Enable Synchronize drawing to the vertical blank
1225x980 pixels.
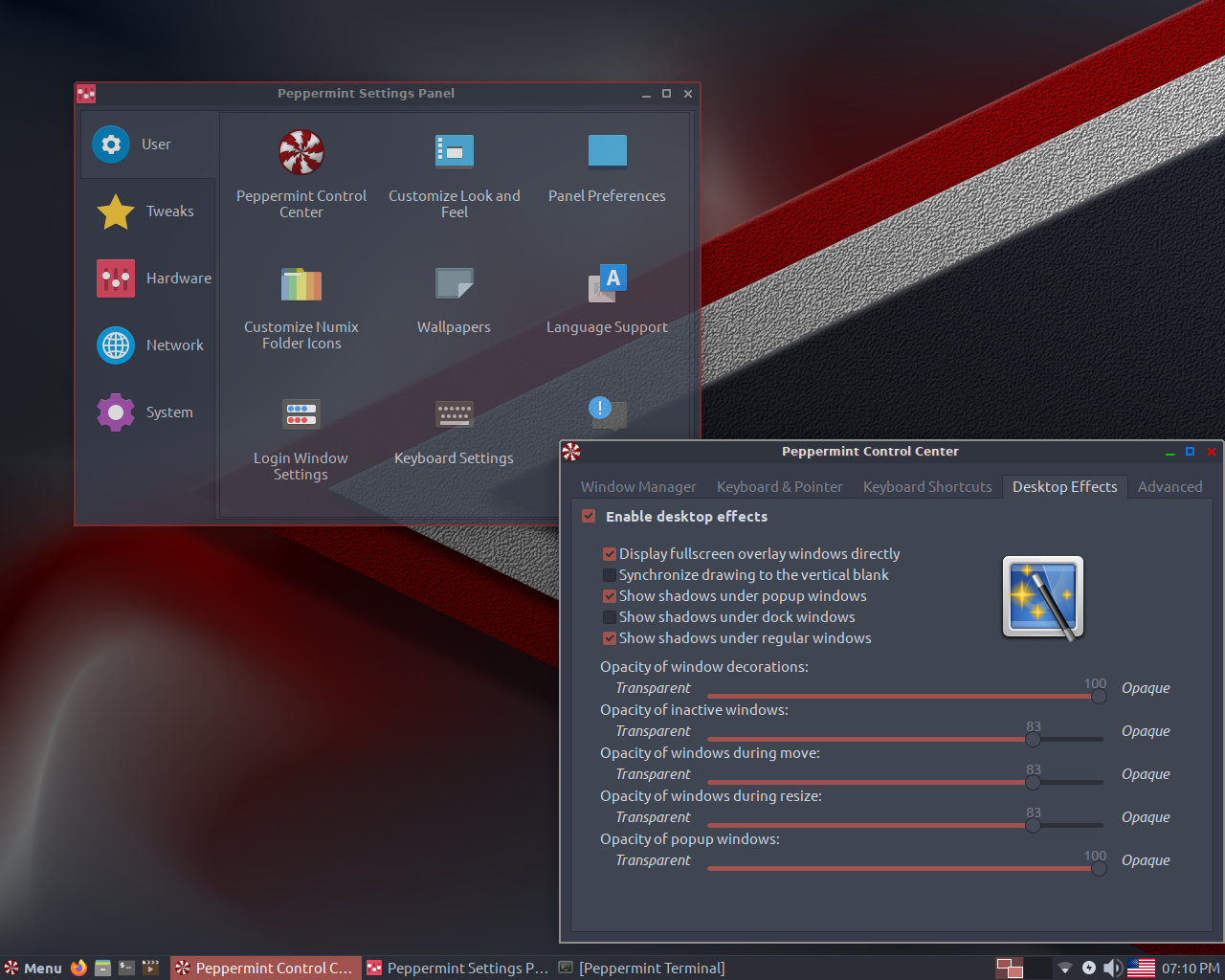pyautogui.click(x=609, y=575)
